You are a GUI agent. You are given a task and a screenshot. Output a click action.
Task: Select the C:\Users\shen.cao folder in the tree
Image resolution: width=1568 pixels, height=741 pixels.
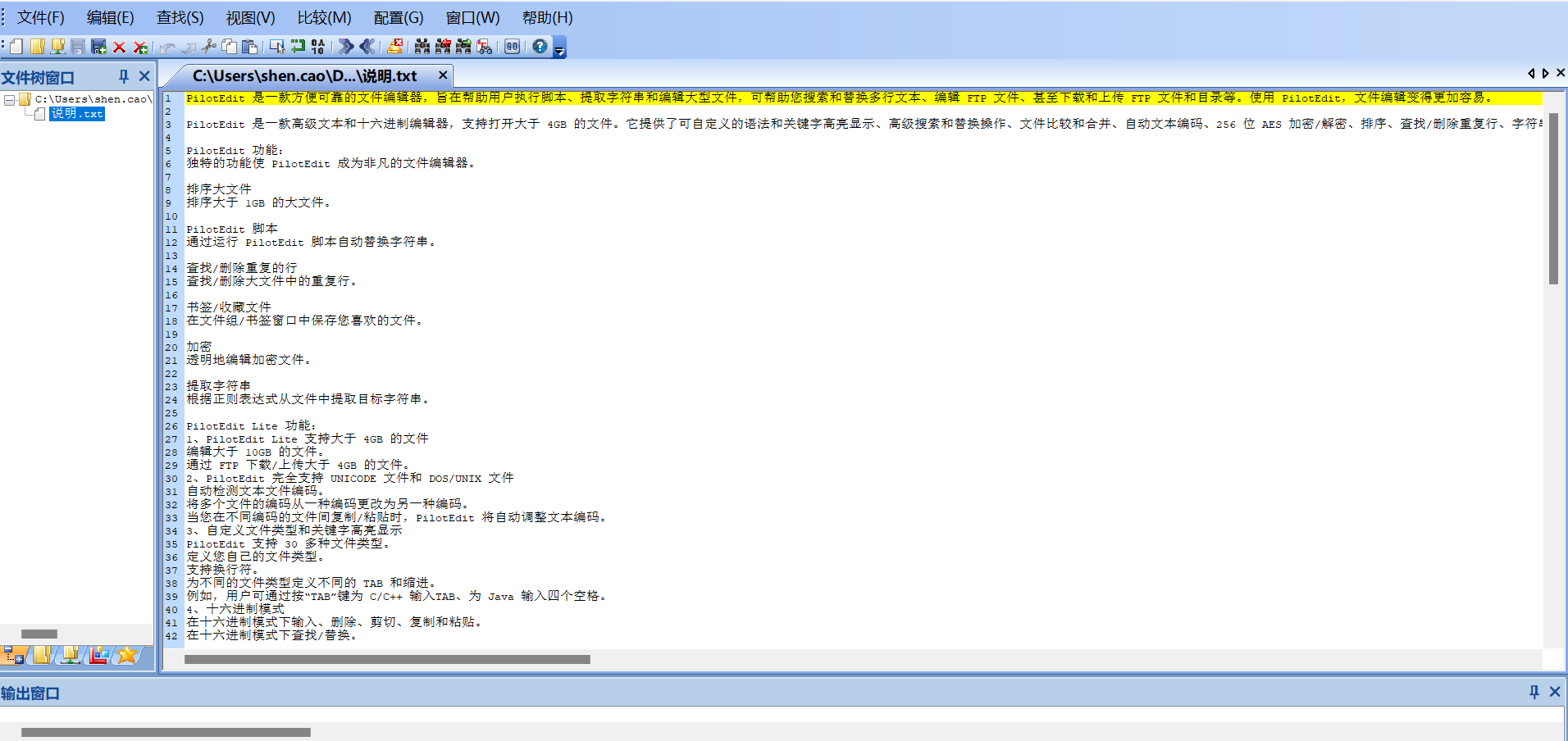tap(93, 99)
